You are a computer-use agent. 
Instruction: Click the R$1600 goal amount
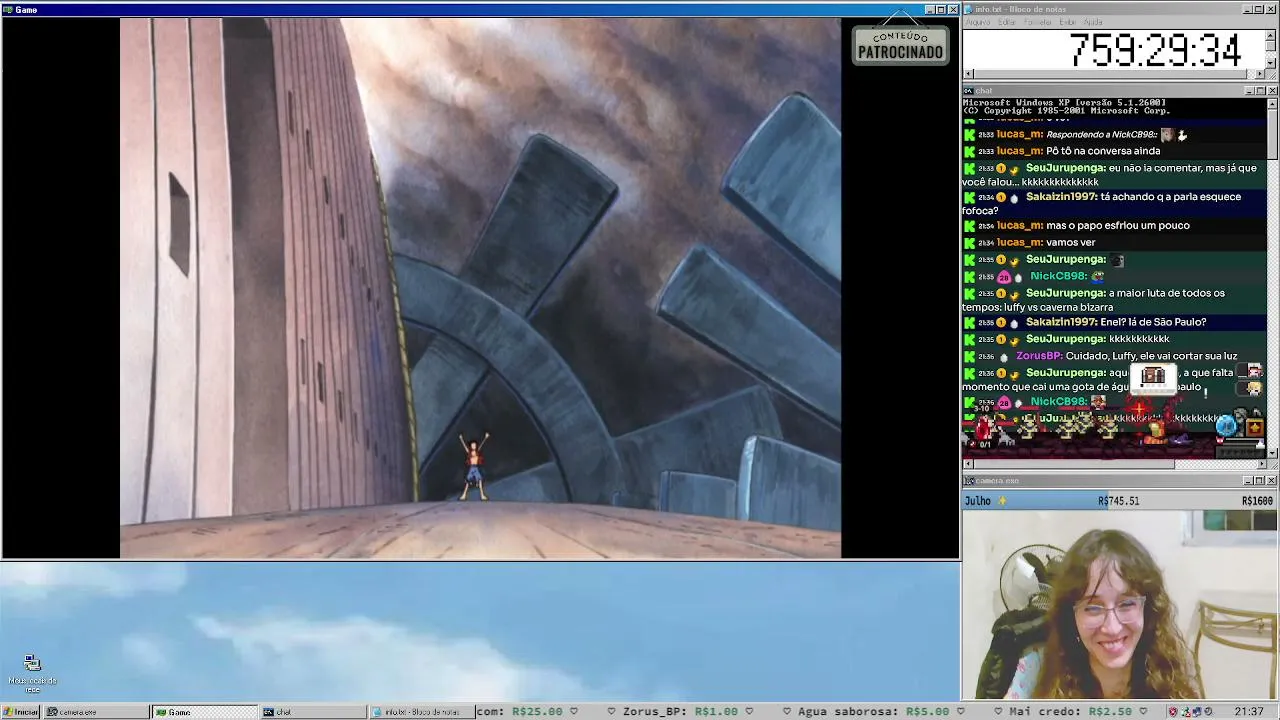[x=1257, y=500]
